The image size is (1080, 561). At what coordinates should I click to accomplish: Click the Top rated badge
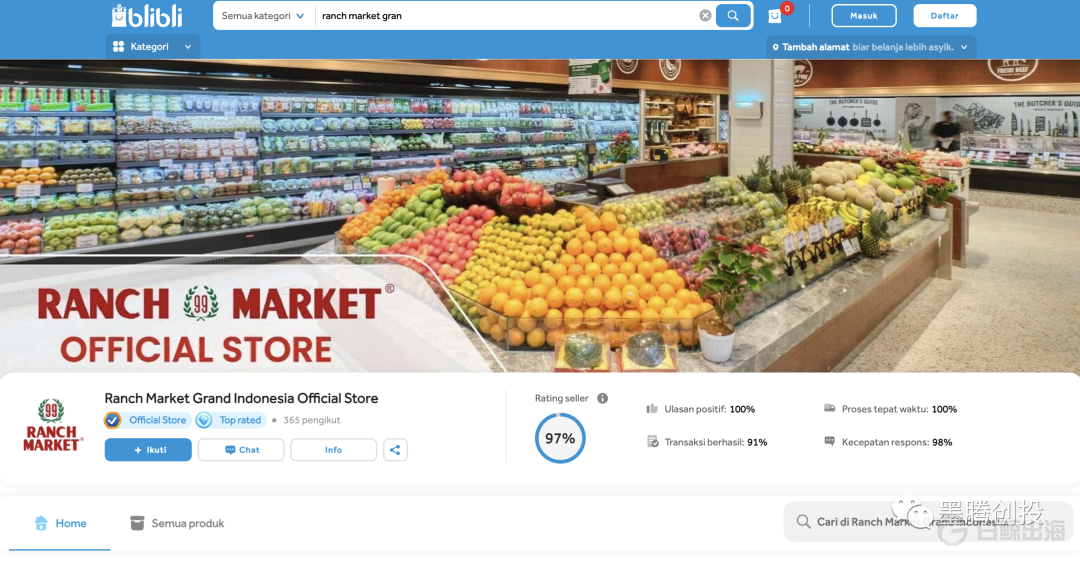tap(229, 420)
